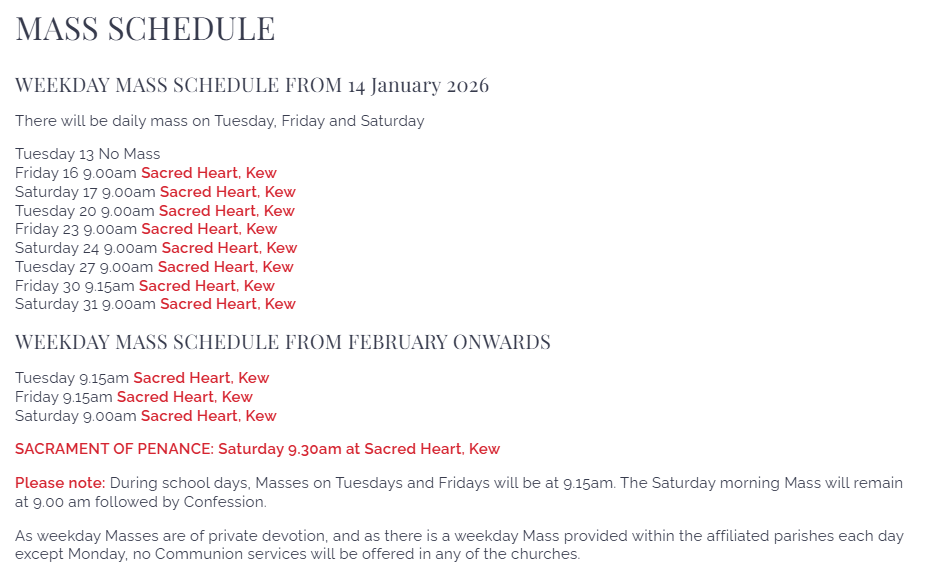925x587 pixels.
Task: Click the 'FROM FEBRUARY ONWARDS' schedule heading
Action: click(282, 342)
